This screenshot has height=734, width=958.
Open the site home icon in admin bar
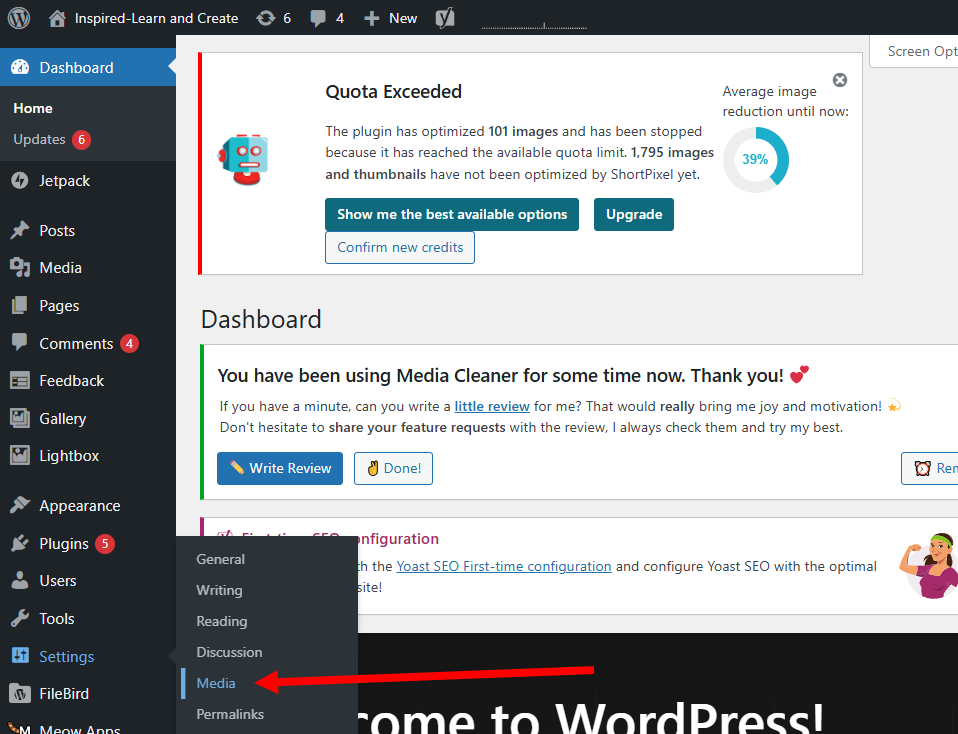pos(57,18)
